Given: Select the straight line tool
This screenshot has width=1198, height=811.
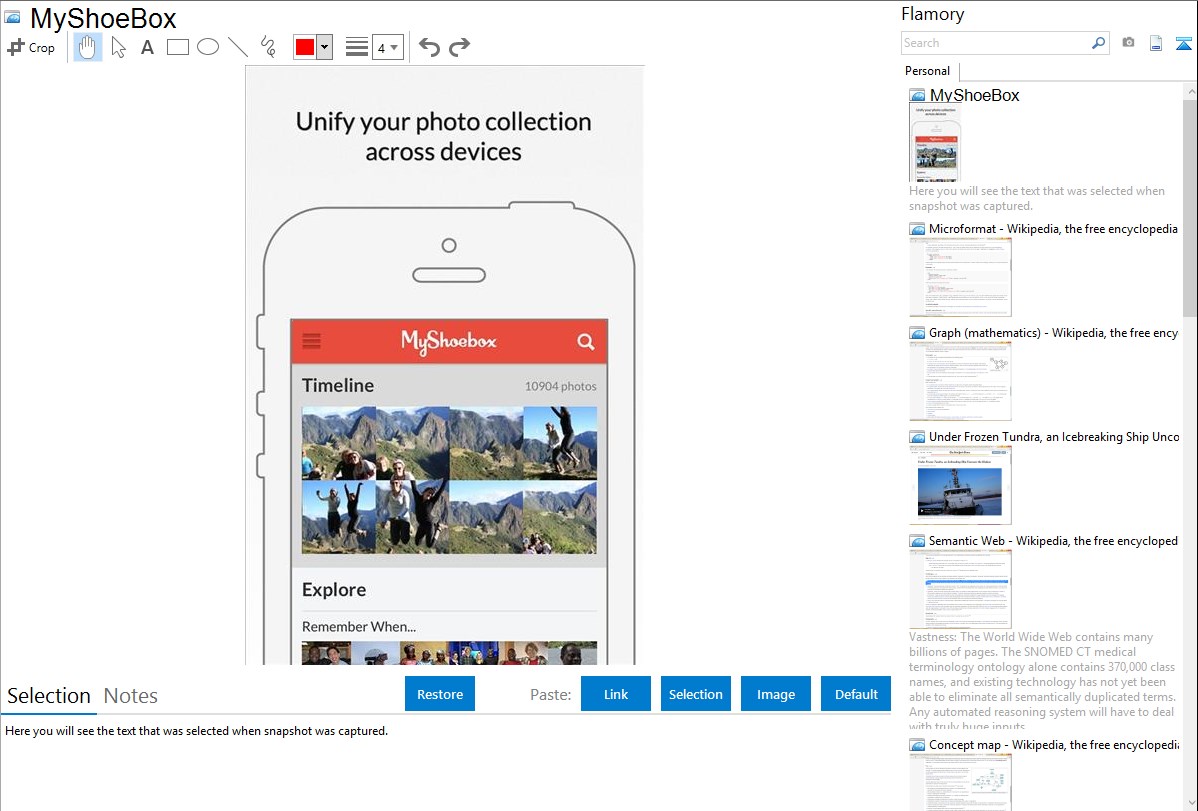Looking at the screenshot, I should [x=238, y=47].
